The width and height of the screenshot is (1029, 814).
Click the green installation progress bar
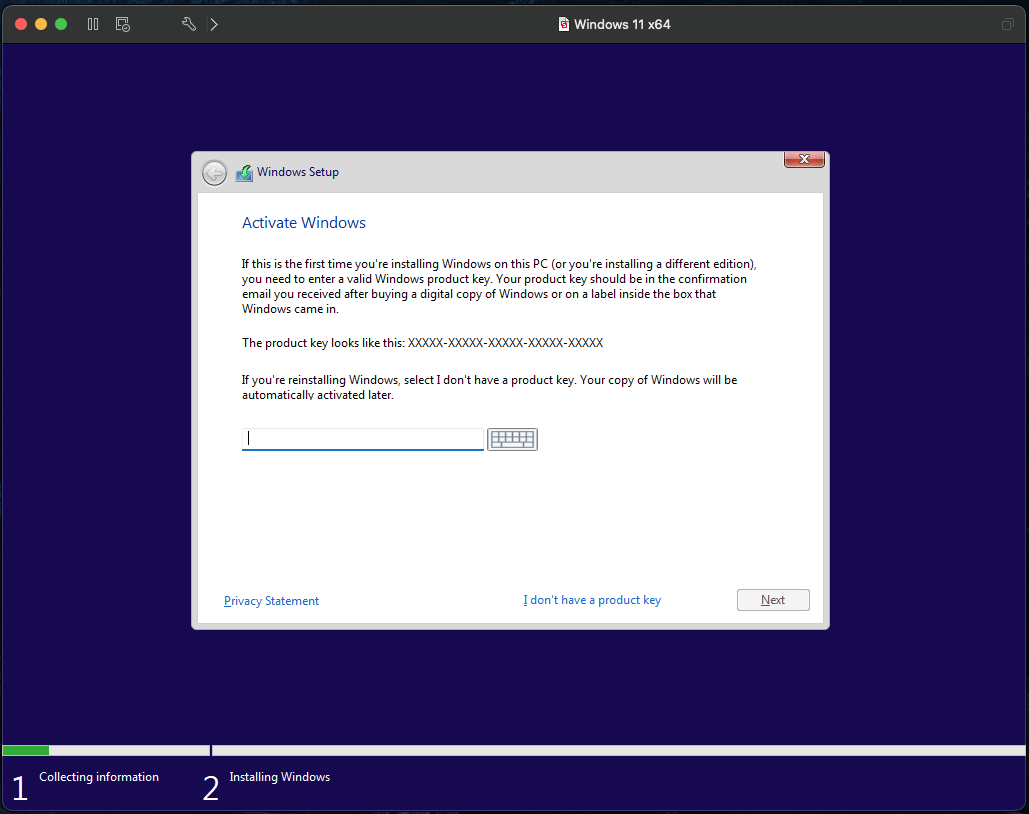pyautogui.click(x=26, y=750)
